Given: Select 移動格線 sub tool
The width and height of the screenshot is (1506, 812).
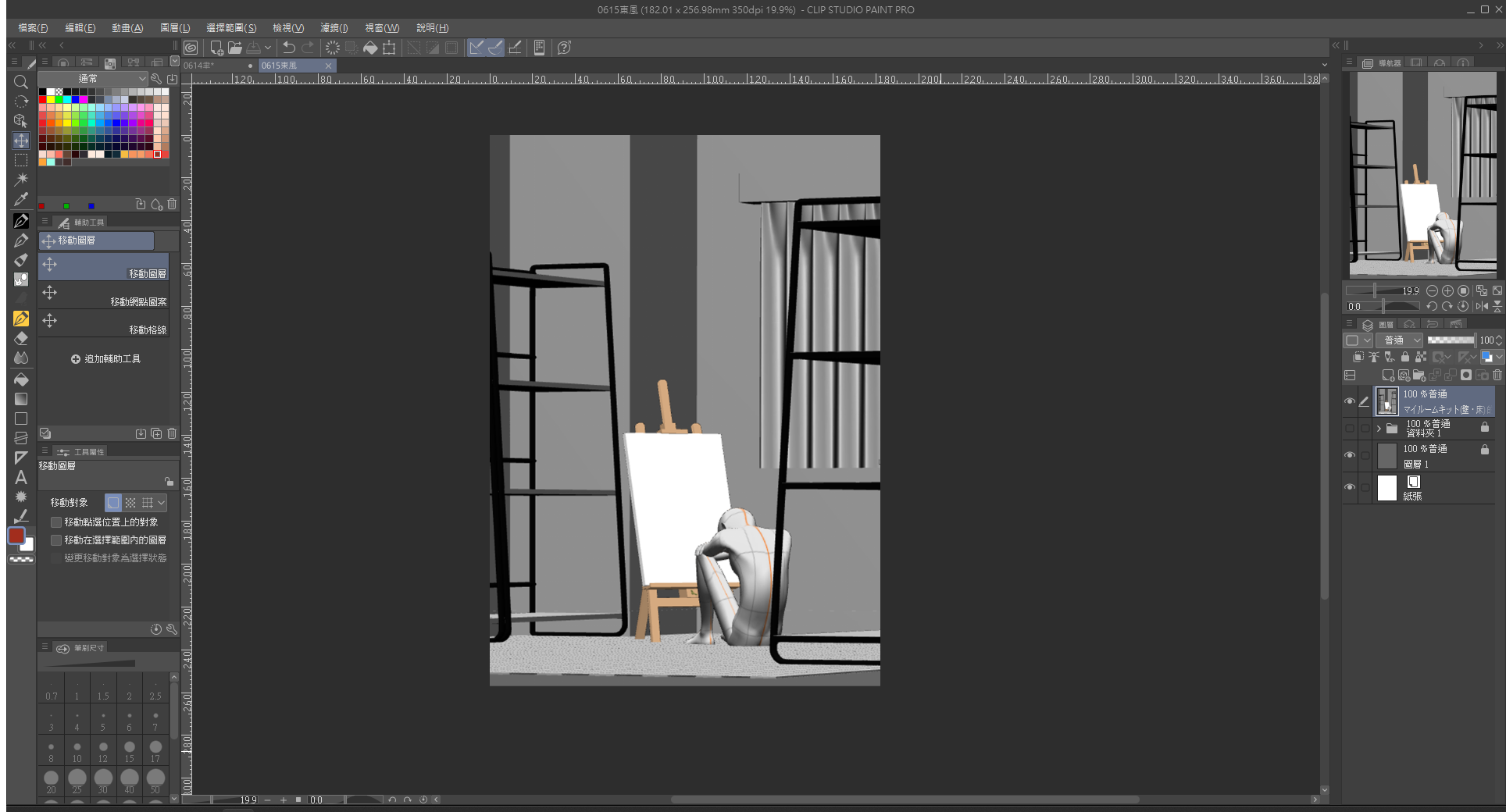Looking at the screenshot, I should pyautogui.click(x=104, y=323).
